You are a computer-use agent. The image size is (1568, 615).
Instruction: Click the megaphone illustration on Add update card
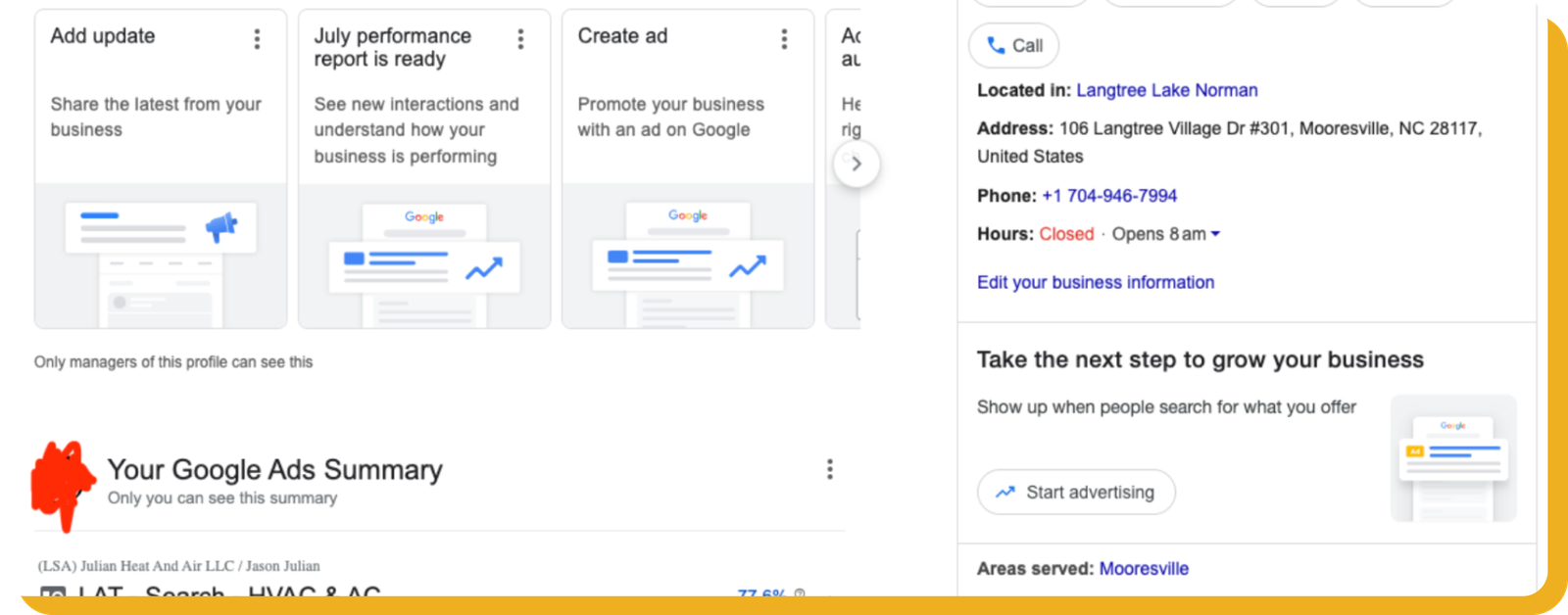(220, 228)
